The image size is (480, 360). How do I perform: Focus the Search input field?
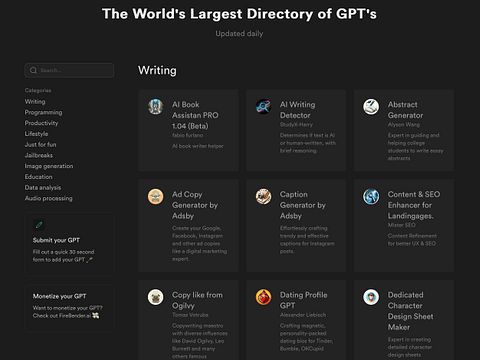pos(69,70)
